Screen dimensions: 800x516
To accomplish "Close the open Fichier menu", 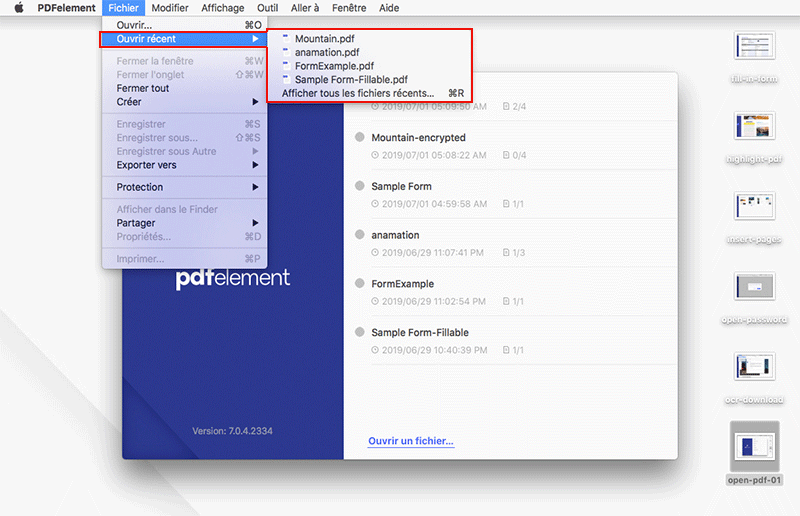I will coord(123,8).
